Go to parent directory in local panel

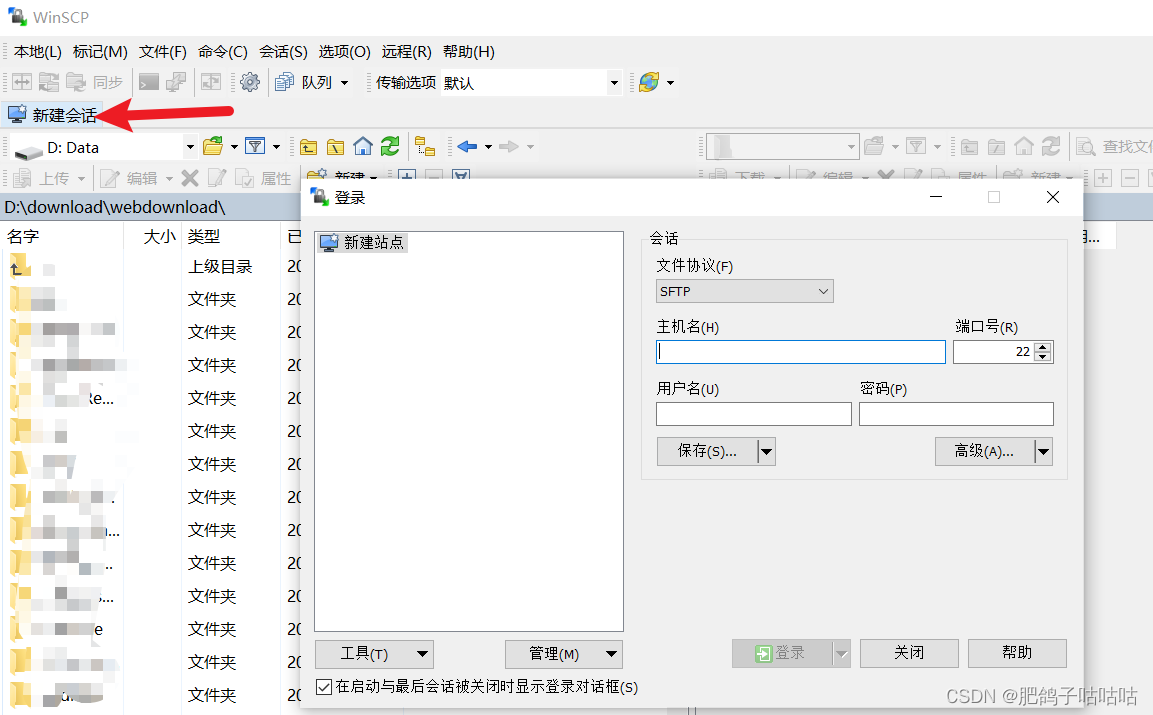coord(309,147)
